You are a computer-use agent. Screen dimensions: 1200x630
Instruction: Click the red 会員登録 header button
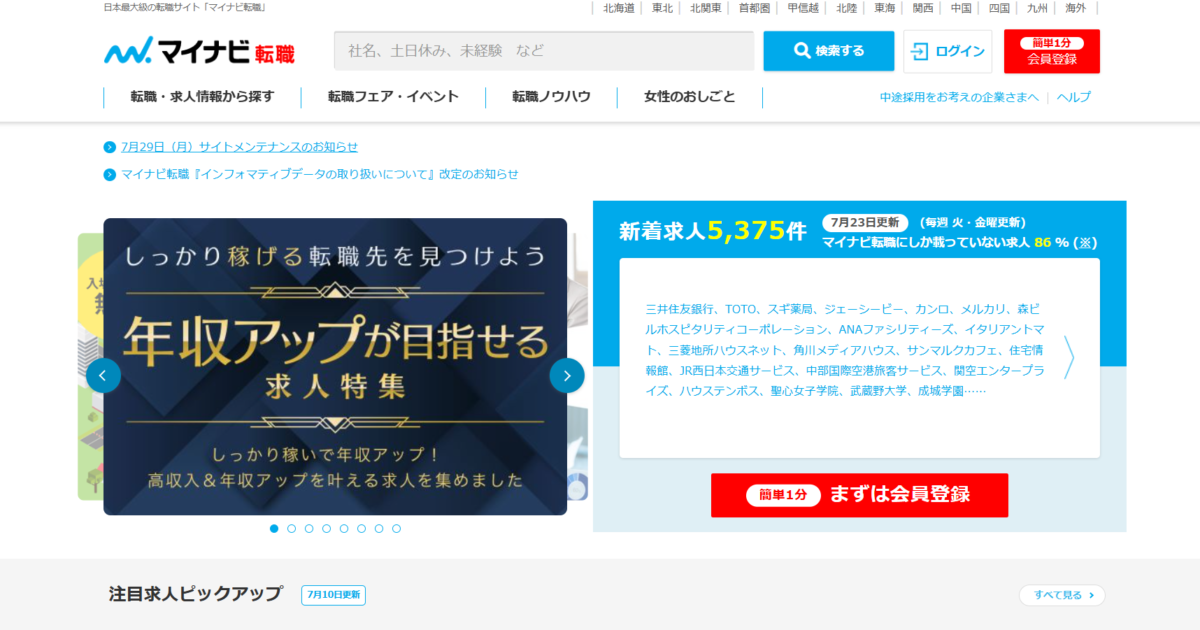pos(1051,51)
